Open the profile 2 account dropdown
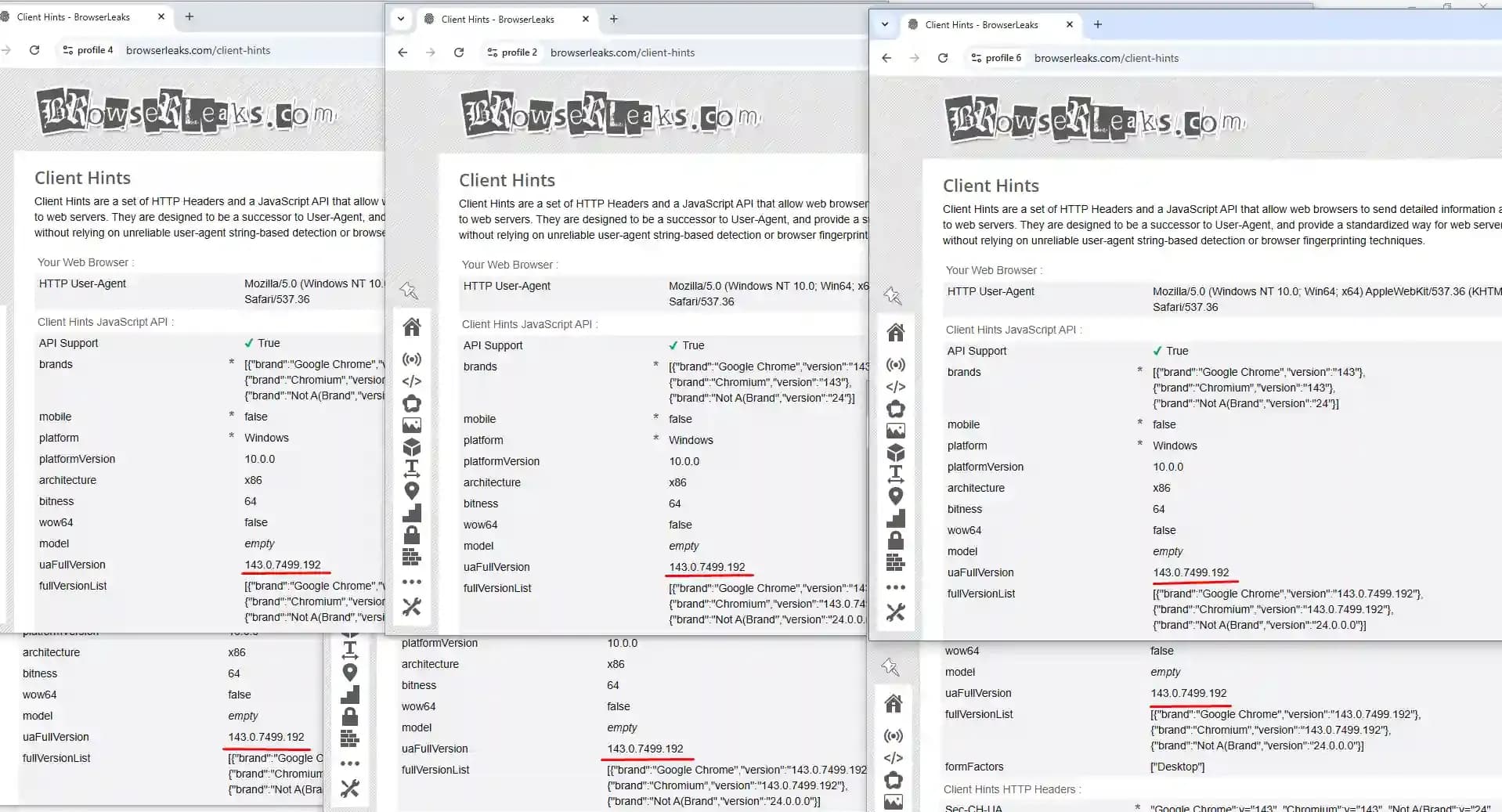1502x812 pixels. pos(511,52)
